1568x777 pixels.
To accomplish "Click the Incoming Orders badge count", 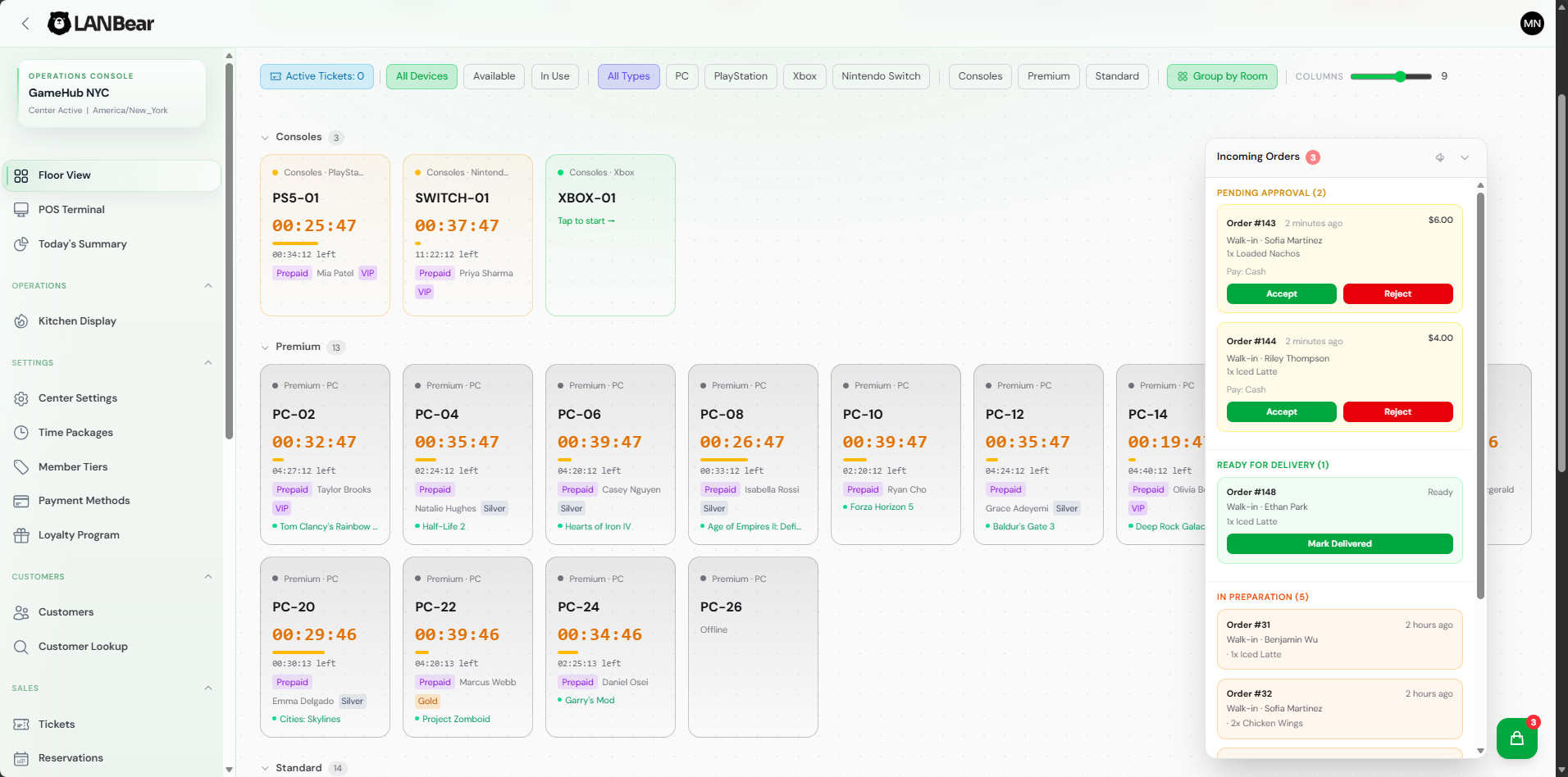I will [1313, 157].
